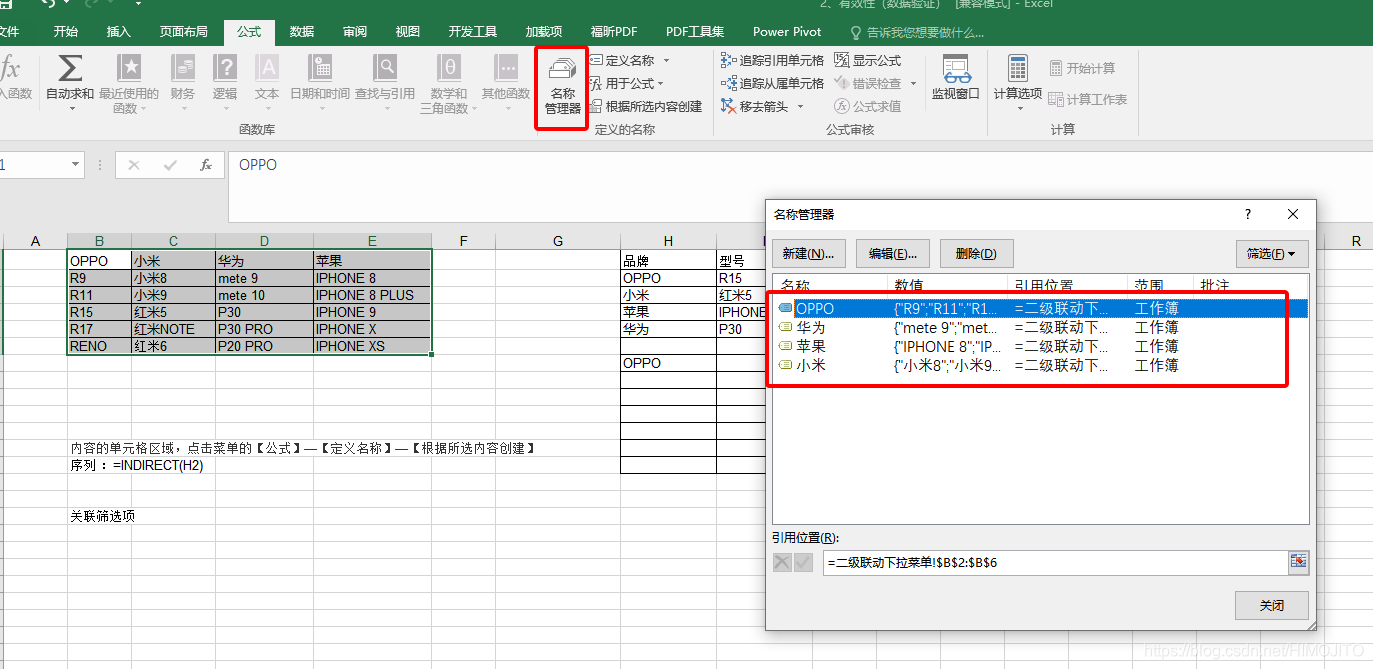Click 计算工作表 calculate sheet

[1088, 100]
